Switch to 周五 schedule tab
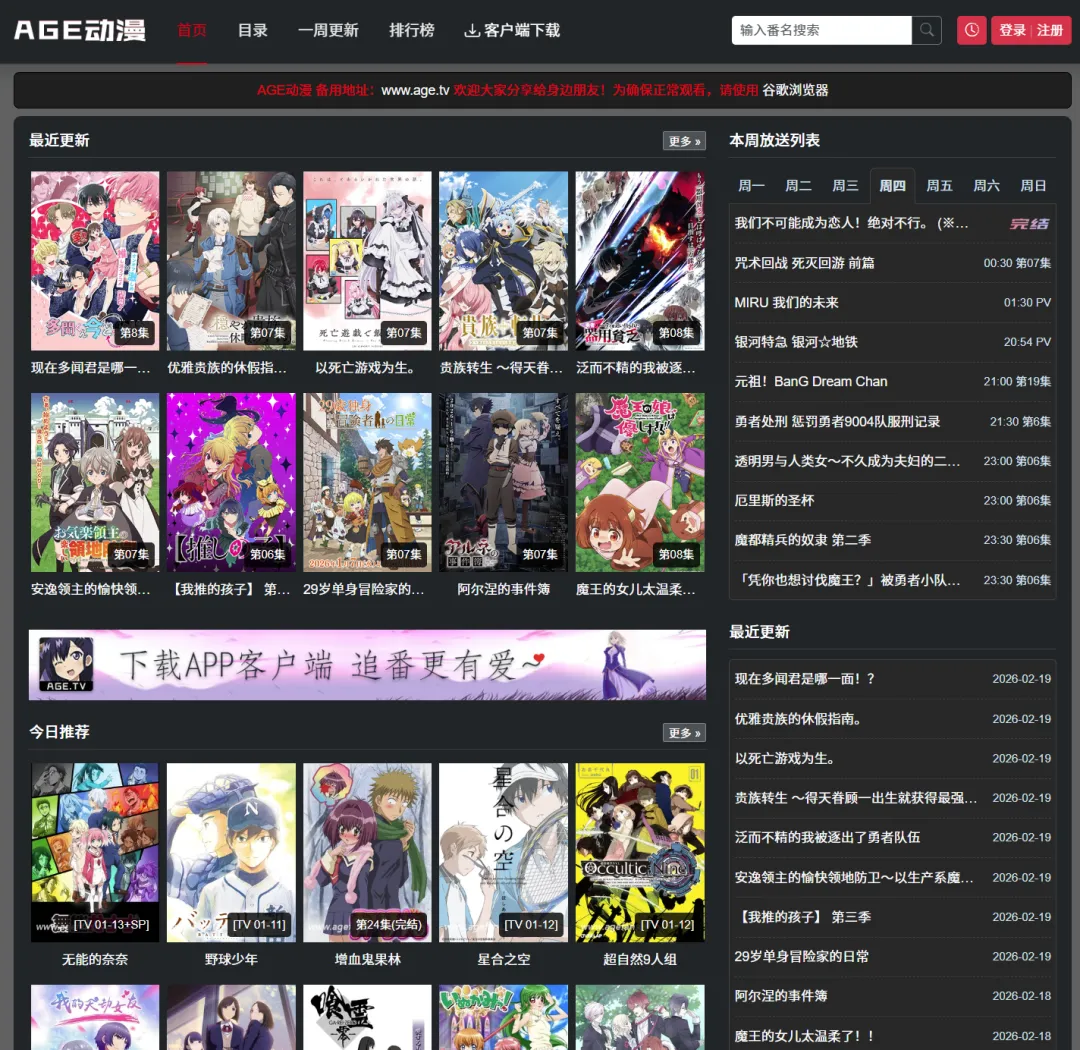 tap(939, 185)
